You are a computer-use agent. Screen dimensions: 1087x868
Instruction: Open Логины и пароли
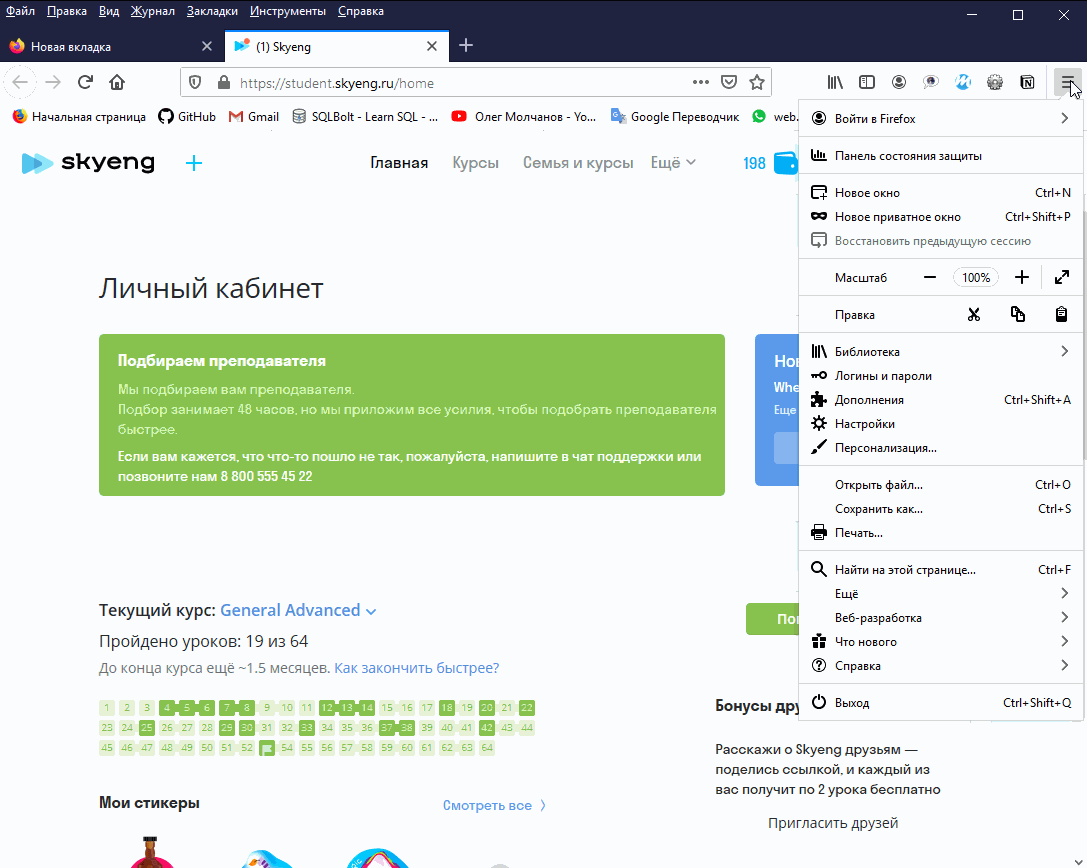(941, 376)
